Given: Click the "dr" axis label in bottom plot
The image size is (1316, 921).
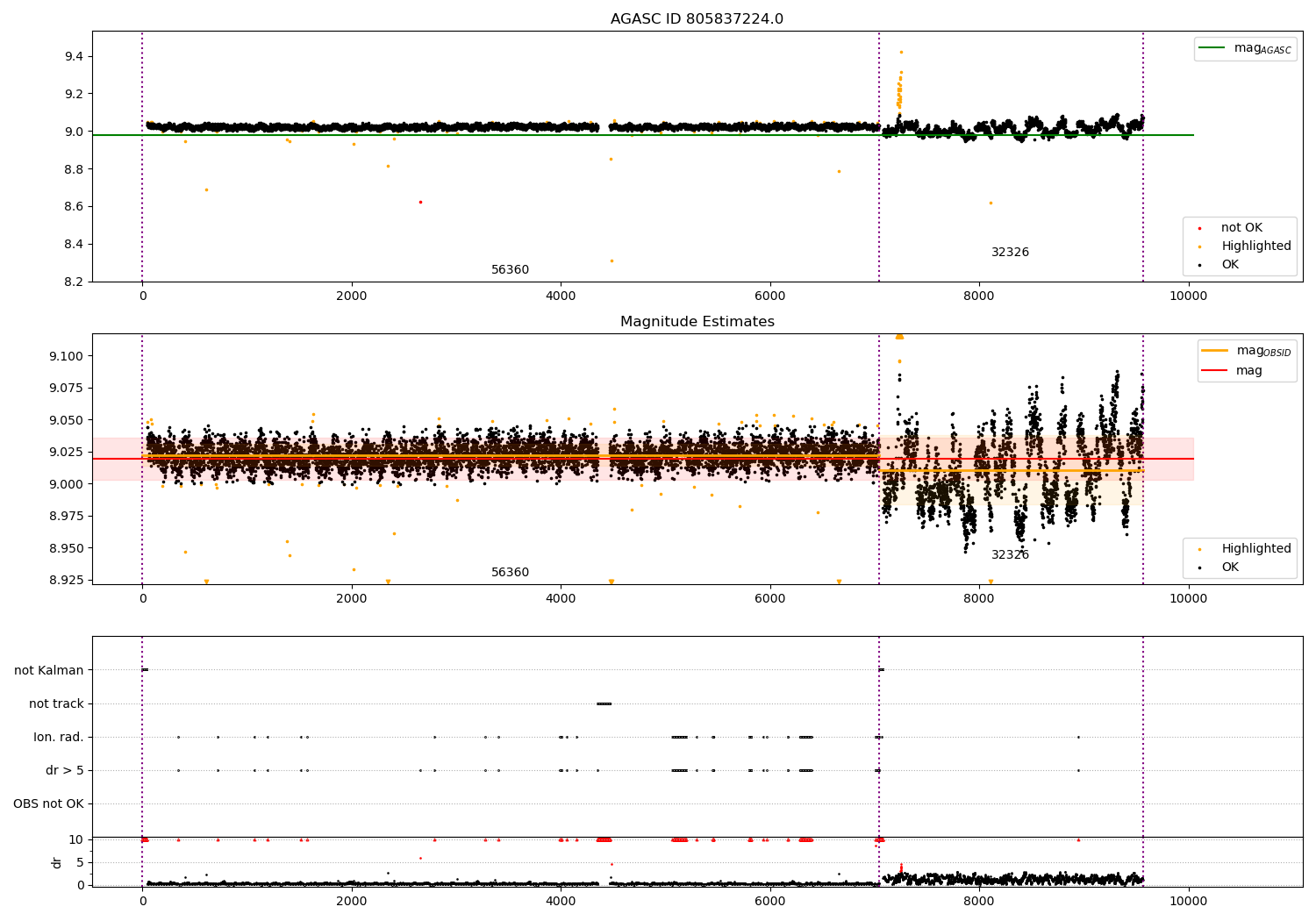Looking at the screenshot, I should coord(57,862).
